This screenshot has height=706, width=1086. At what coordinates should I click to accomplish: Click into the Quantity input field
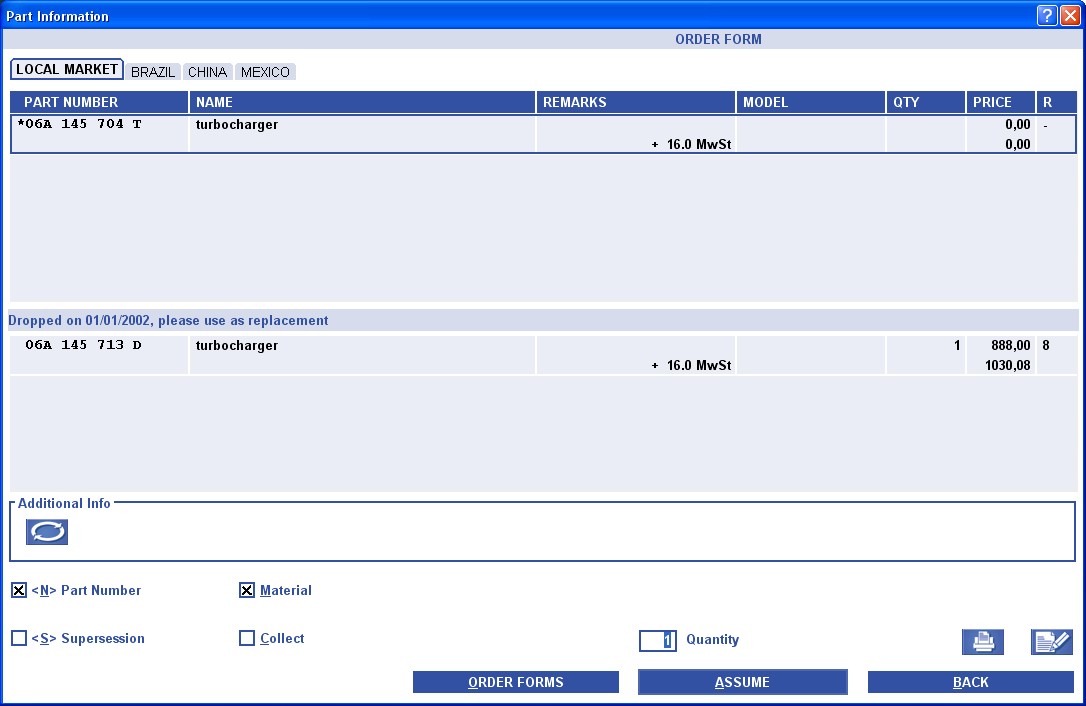click(x=658, y=641)
